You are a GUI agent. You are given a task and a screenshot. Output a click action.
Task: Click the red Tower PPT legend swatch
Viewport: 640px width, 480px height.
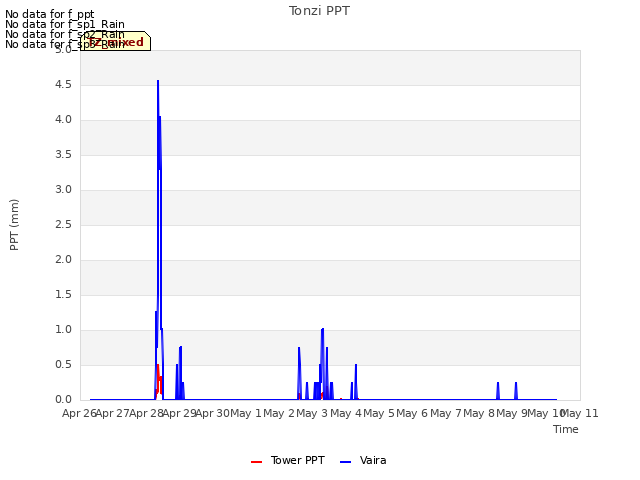pyautogui.click(x=256, y=462)
